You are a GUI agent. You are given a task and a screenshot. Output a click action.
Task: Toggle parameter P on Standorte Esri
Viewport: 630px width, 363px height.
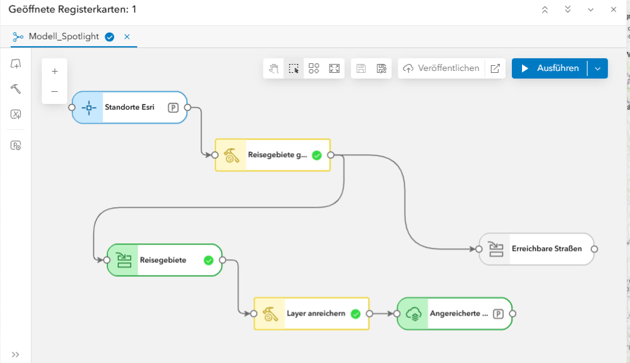point(173,108)
